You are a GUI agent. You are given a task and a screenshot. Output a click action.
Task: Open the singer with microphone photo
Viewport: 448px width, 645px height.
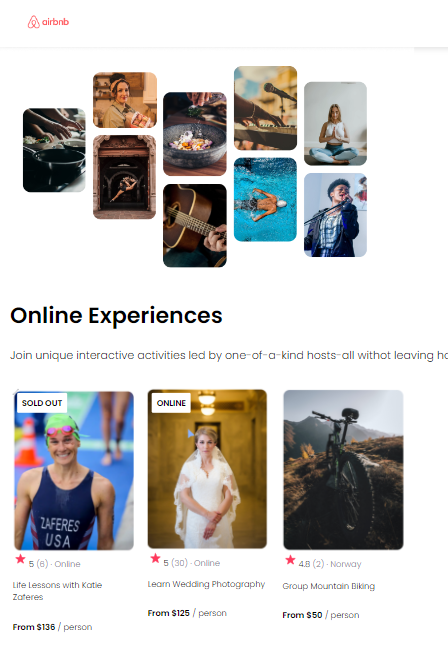pyautogui.click(x=335, y=215)
